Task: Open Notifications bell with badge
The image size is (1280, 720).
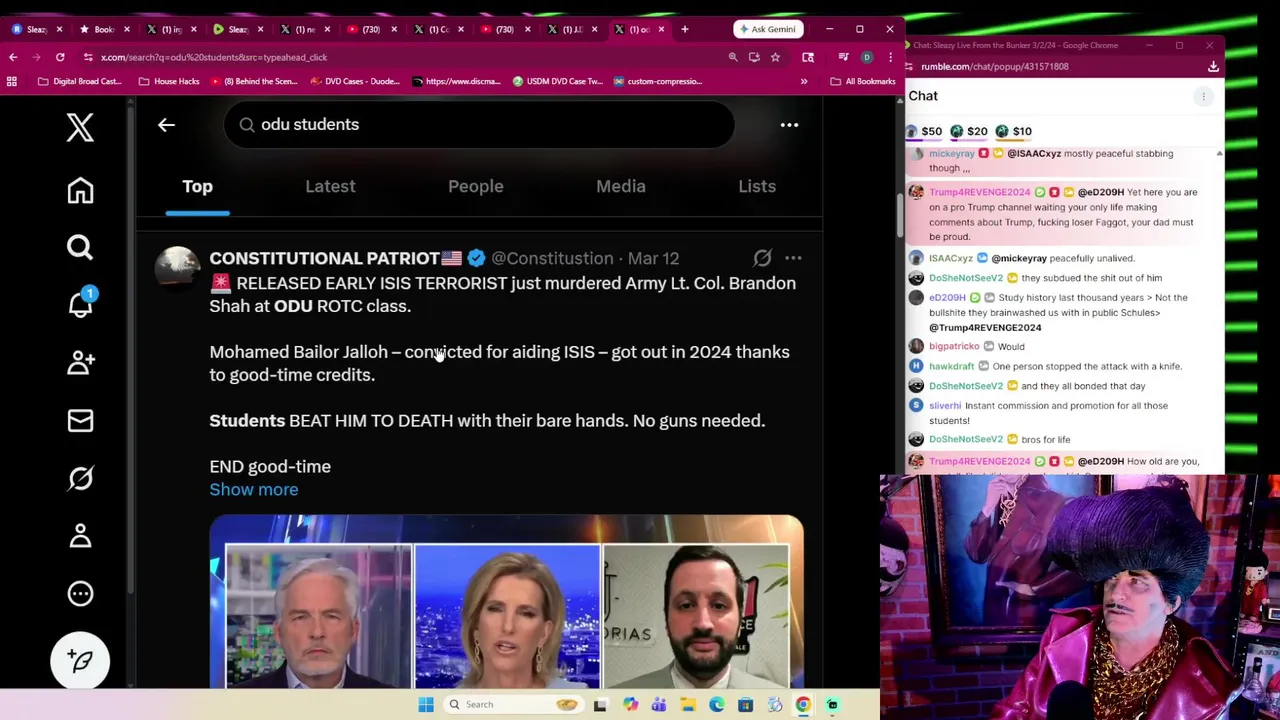Action: pyautogui.click(x=81, y=304)
